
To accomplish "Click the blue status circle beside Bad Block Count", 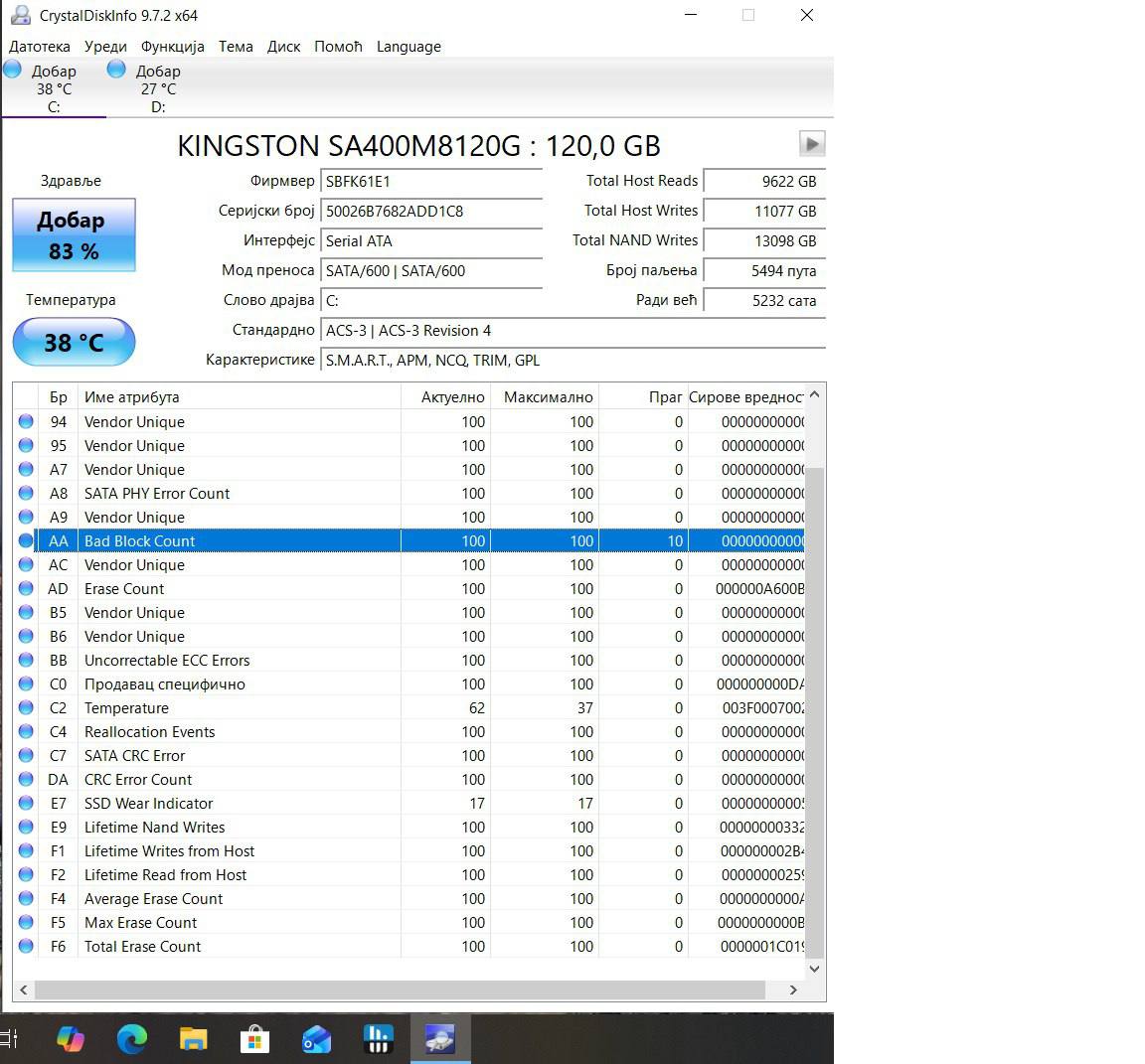I will [x=26, y=540].
